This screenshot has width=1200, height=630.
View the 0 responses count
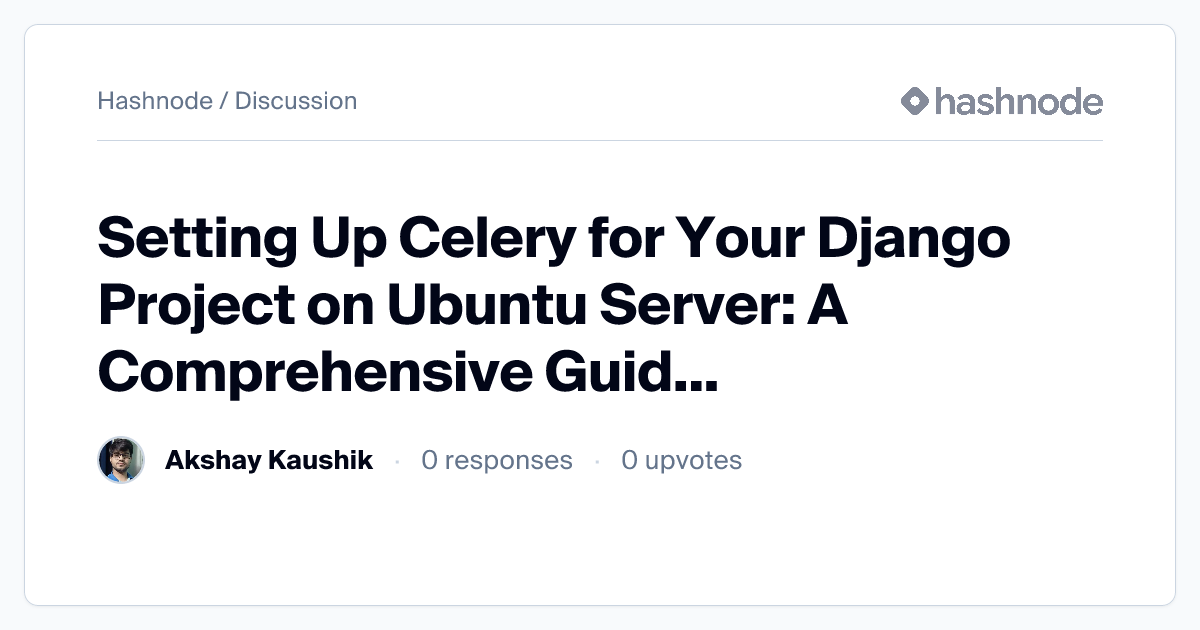pyautogui.click(x=497, y=460)
